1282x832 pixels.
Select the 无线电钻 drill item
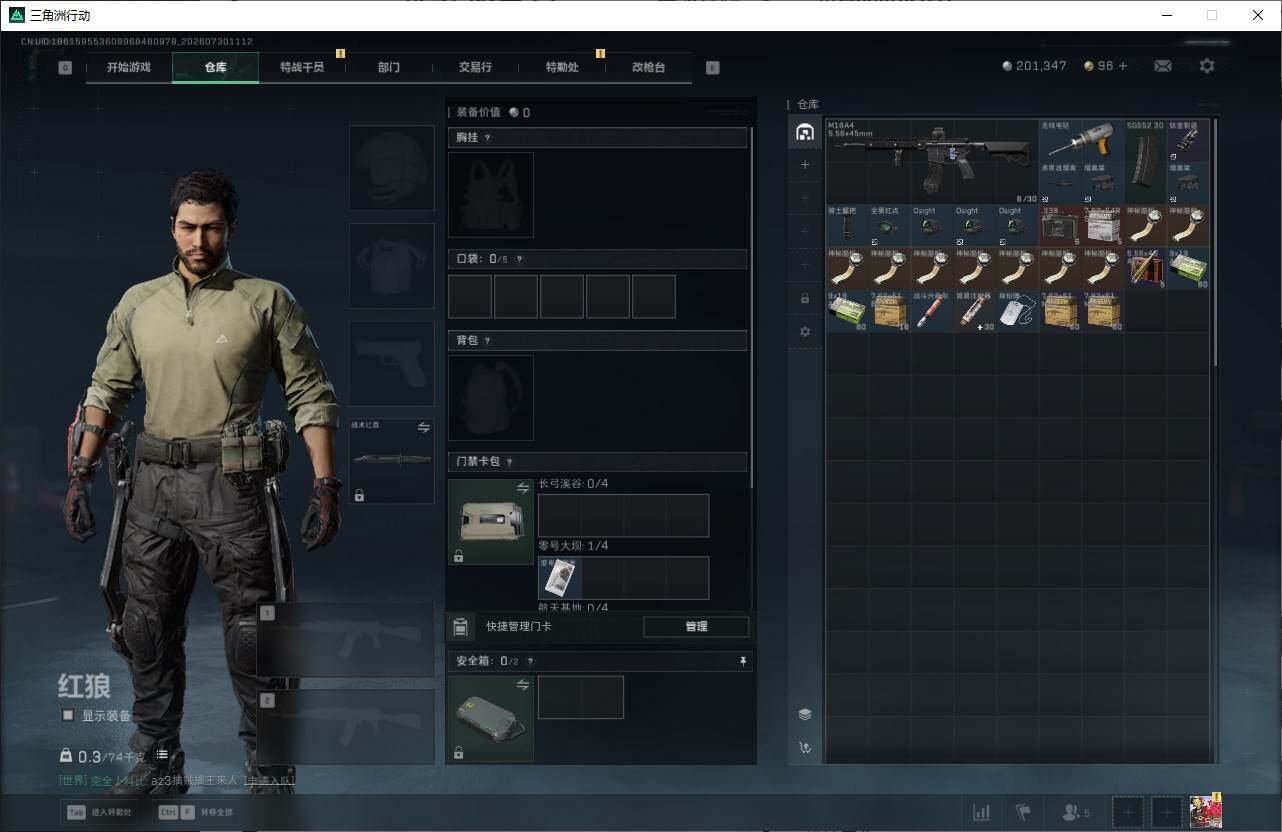(1081, 140)
